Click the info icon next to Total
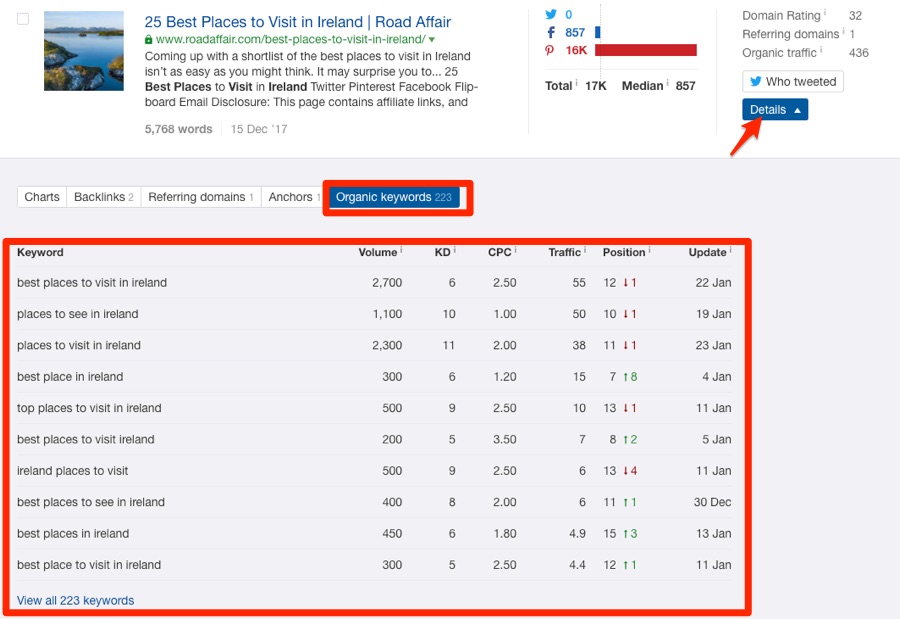This screenshot has height=619, width=900. [576, 83]
